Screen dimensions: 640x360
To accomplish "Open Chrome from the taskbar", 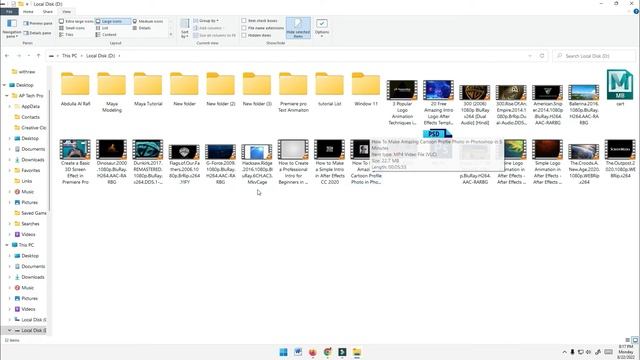I will click(x=327, y=352).
